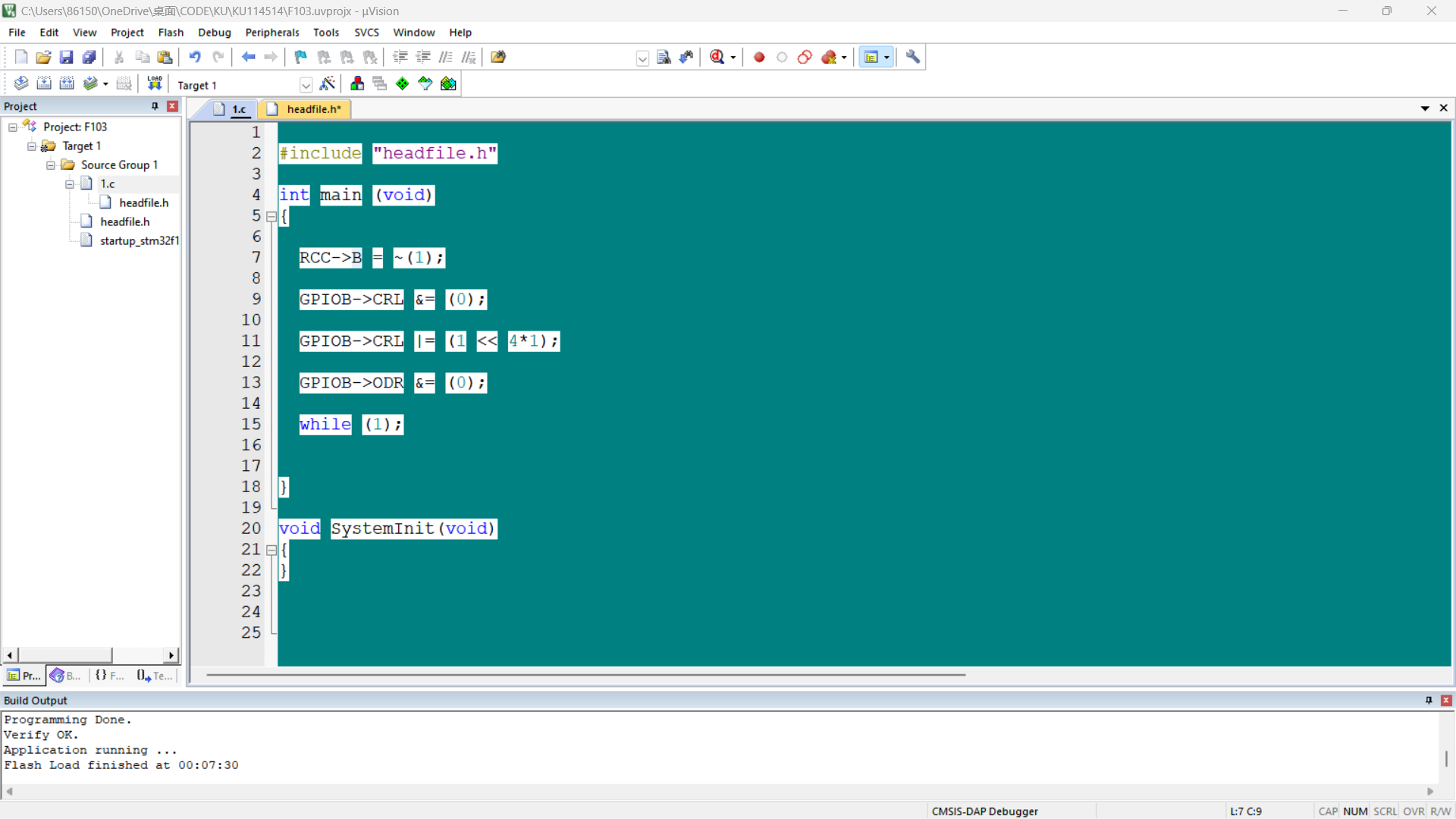
Task: Collapse SystemInit fold at line 21
Action: tap(271, 551)
